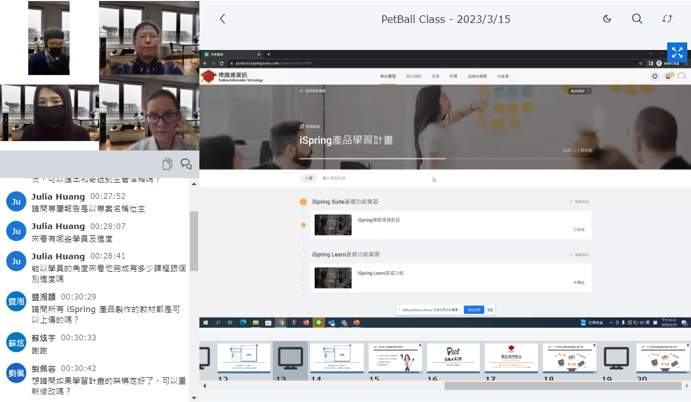The image size is (691, 402).
Task: Click Julia Huang avatar at 00:28:41
Action: pyautogui.click(x=16, y=262)
